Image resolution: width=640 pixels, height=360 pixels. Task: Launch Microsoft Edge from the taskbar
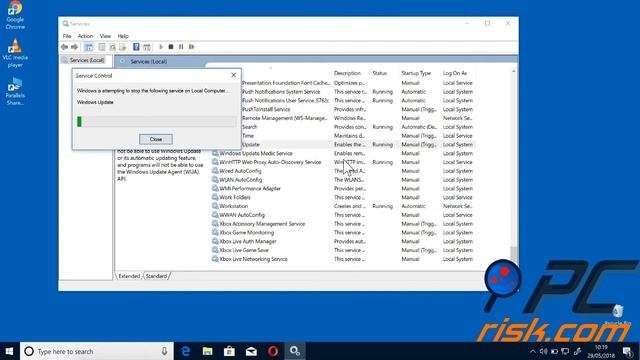(186, 351)
